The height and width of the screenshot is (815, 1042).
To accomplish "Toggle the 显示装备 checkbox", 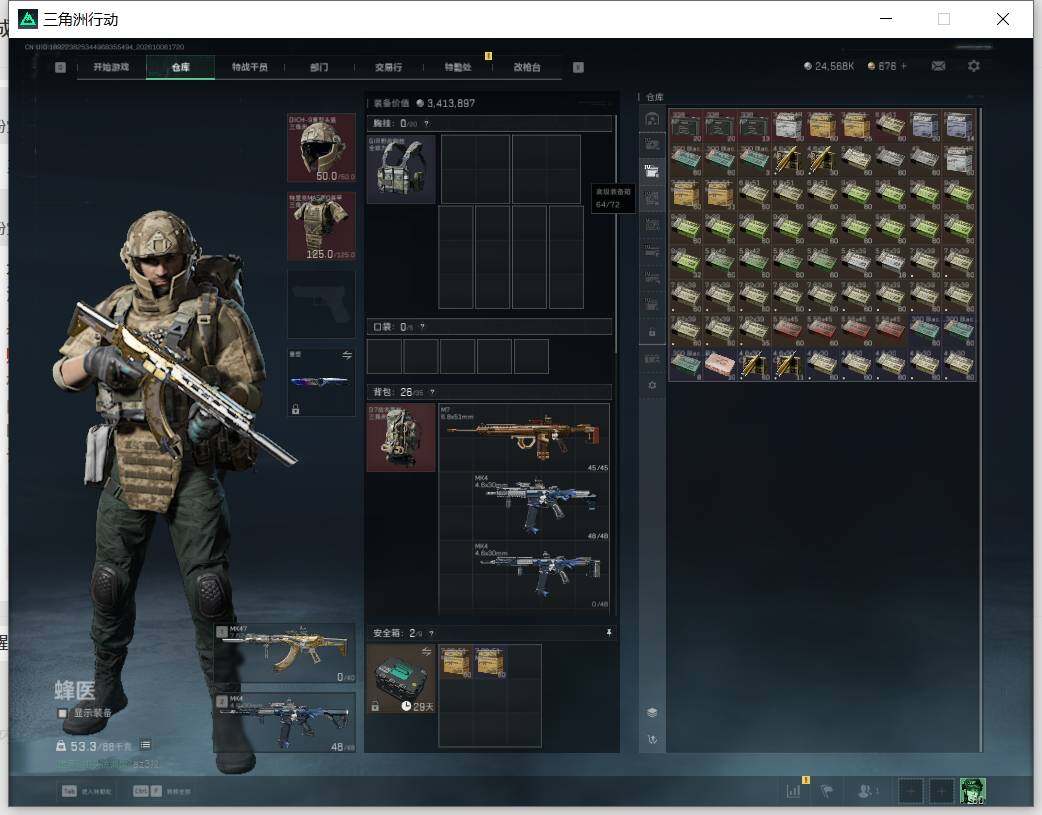I will click(62, 713).
